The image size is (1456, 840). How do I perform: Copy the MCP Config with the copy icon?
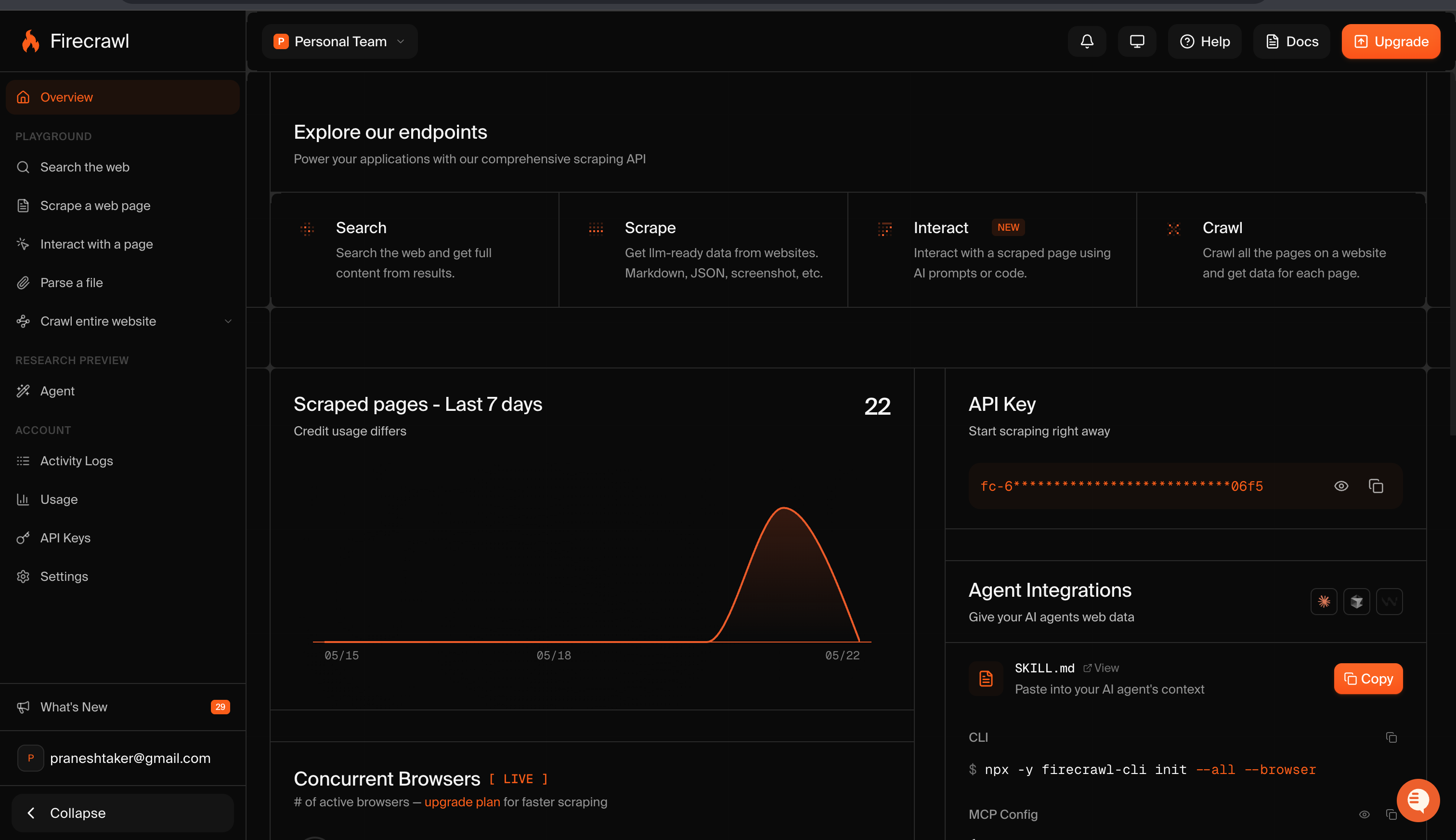click(1391, 814)
